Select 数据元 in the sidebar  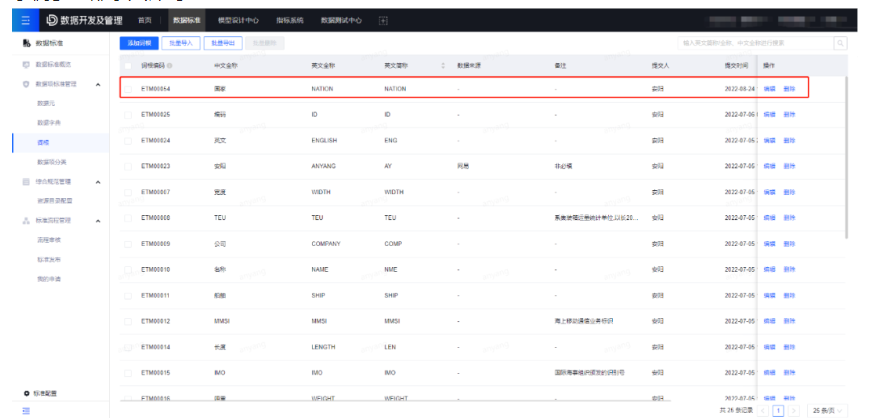[x=46, y=103]
